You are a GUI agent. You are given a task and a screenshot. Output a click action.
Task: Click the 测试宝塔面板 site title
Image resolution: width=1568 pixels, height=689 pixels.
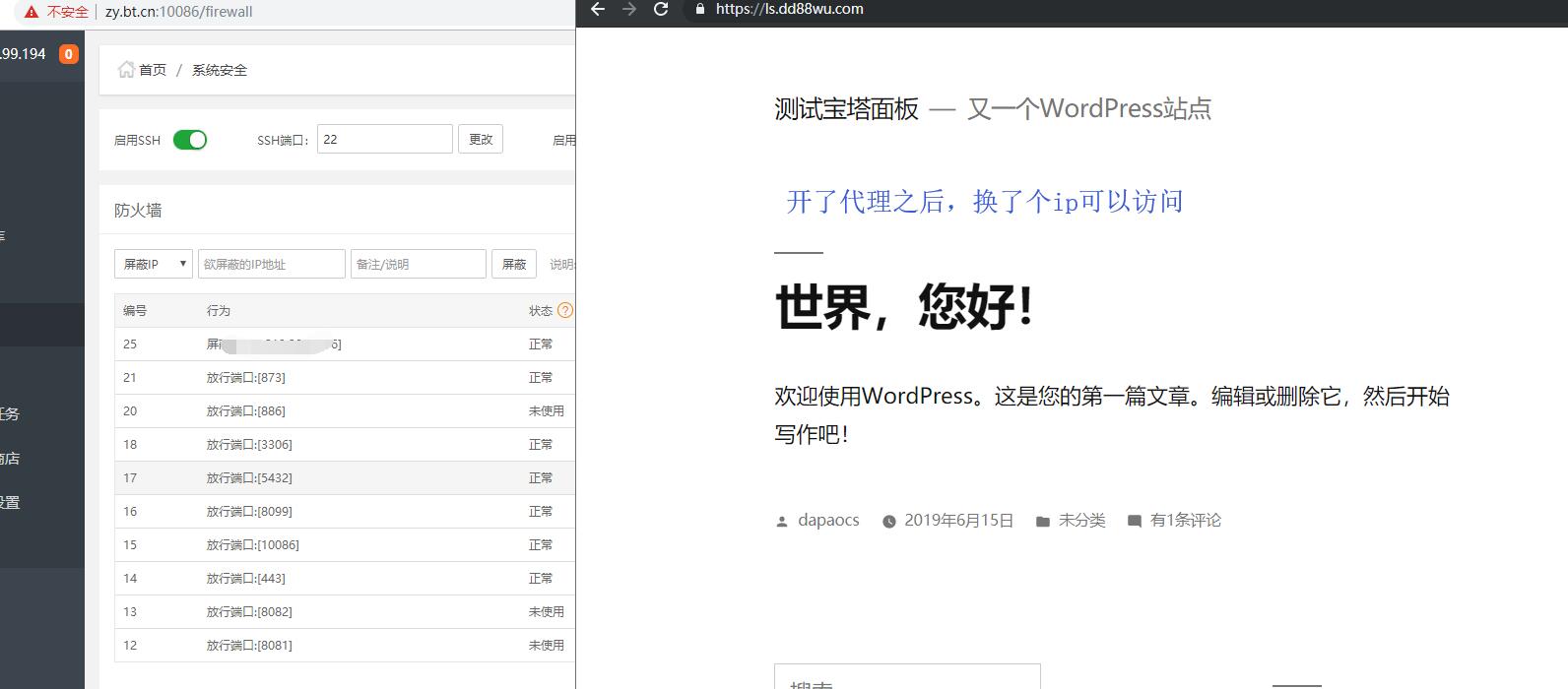[846, 108]
